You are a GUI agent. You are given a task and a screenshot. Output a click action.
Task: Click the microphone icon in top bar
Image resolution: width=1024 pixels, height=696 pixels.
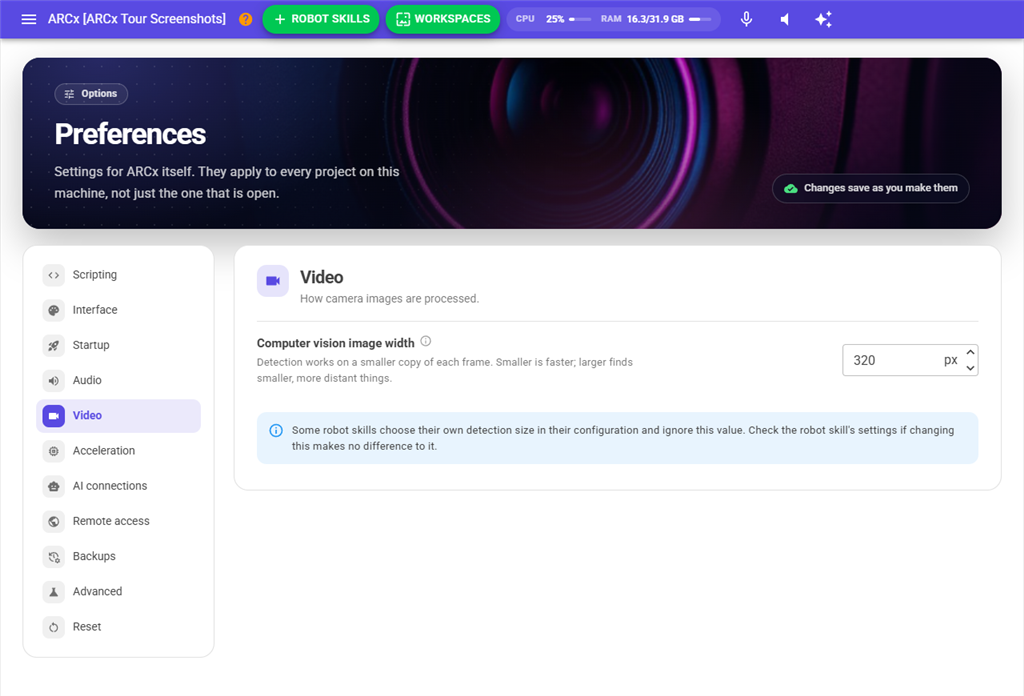point(746,19)
